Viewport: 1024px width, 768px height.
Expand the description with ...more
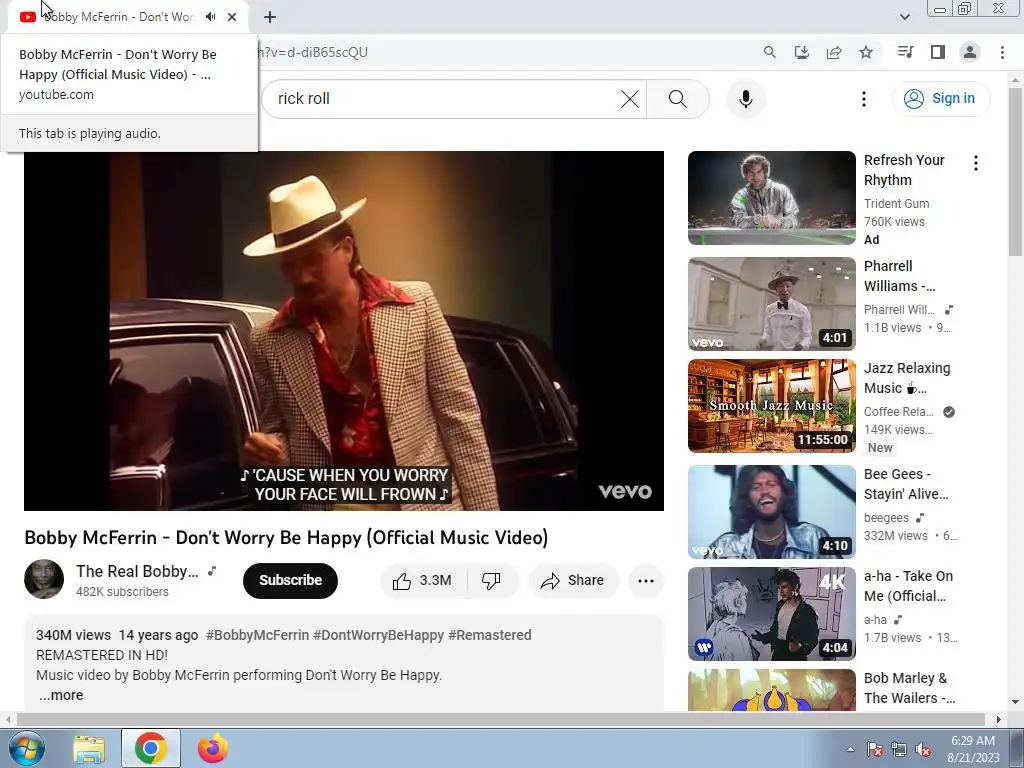[x=61, y=696]
